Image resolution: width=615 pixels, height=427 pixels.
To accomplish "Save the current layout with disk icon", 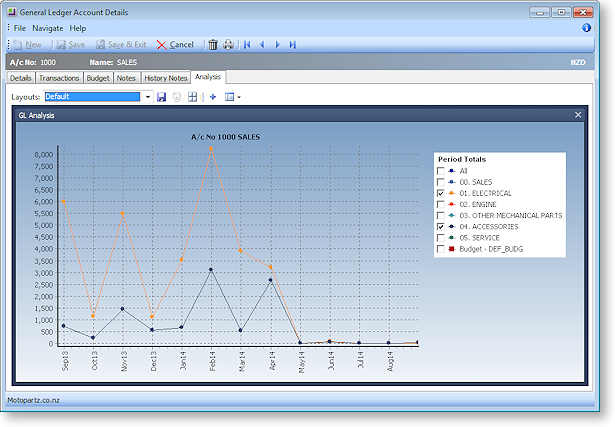I will click(x=162, y=97).
